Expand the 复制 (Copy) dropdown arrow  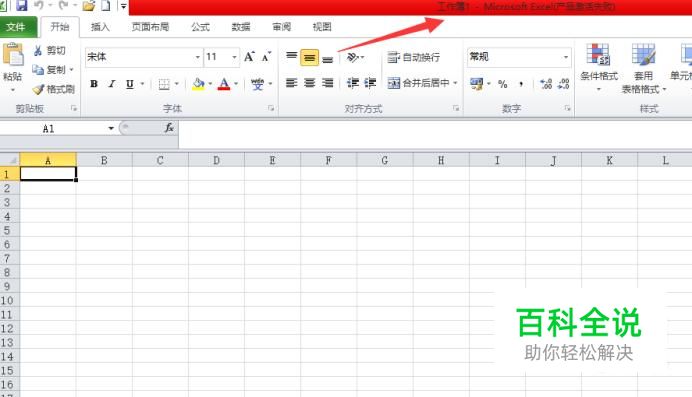pyautogui.click(x=71, y=70)
